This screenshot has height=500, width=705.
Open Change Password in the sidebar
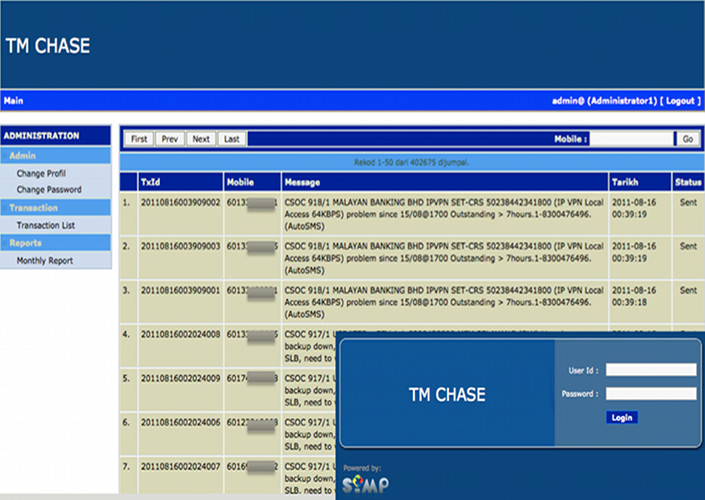[x=49, y=190]
